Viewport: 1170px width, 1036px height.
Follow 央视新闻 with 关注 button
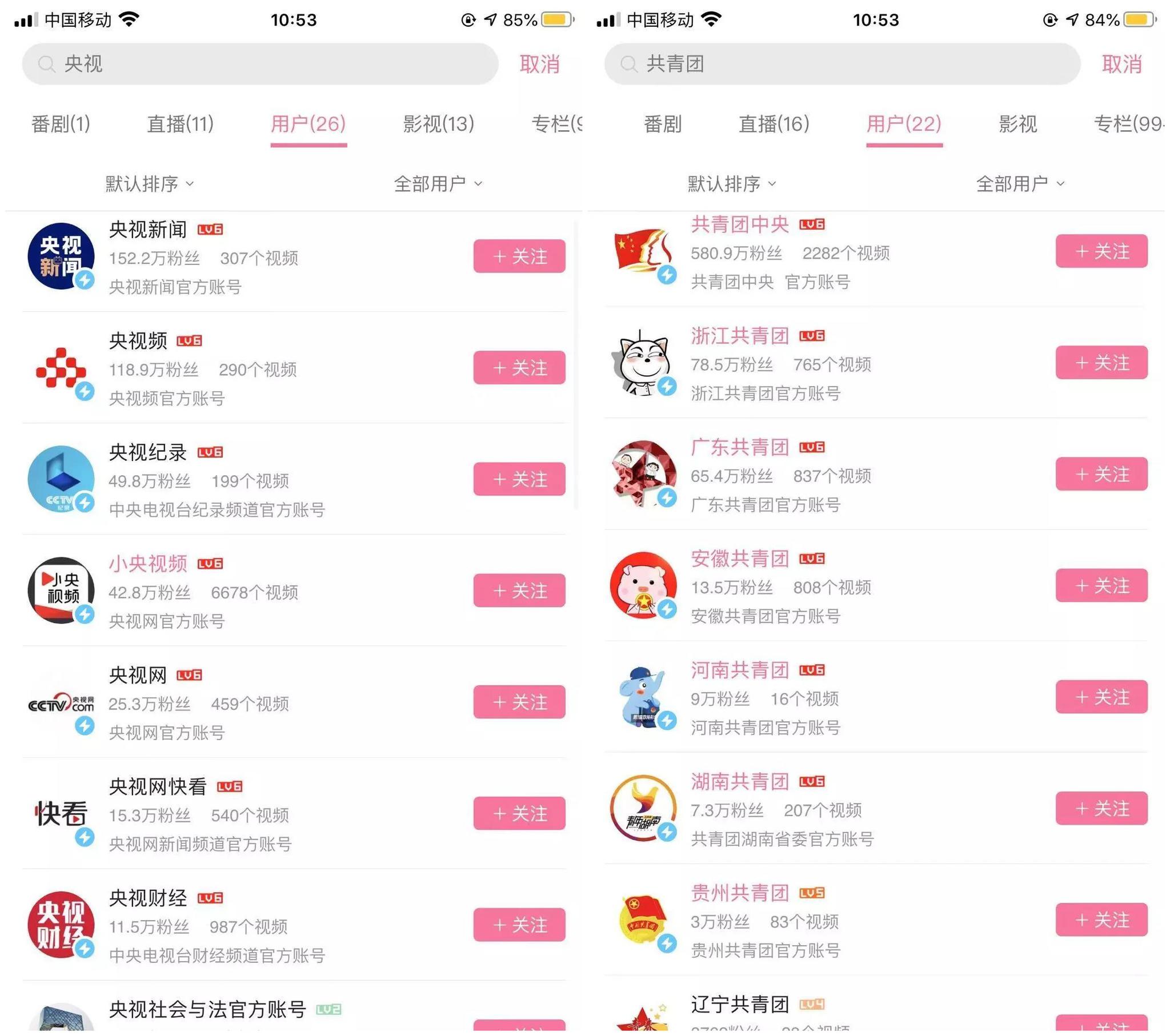click(x=519, y=256)
